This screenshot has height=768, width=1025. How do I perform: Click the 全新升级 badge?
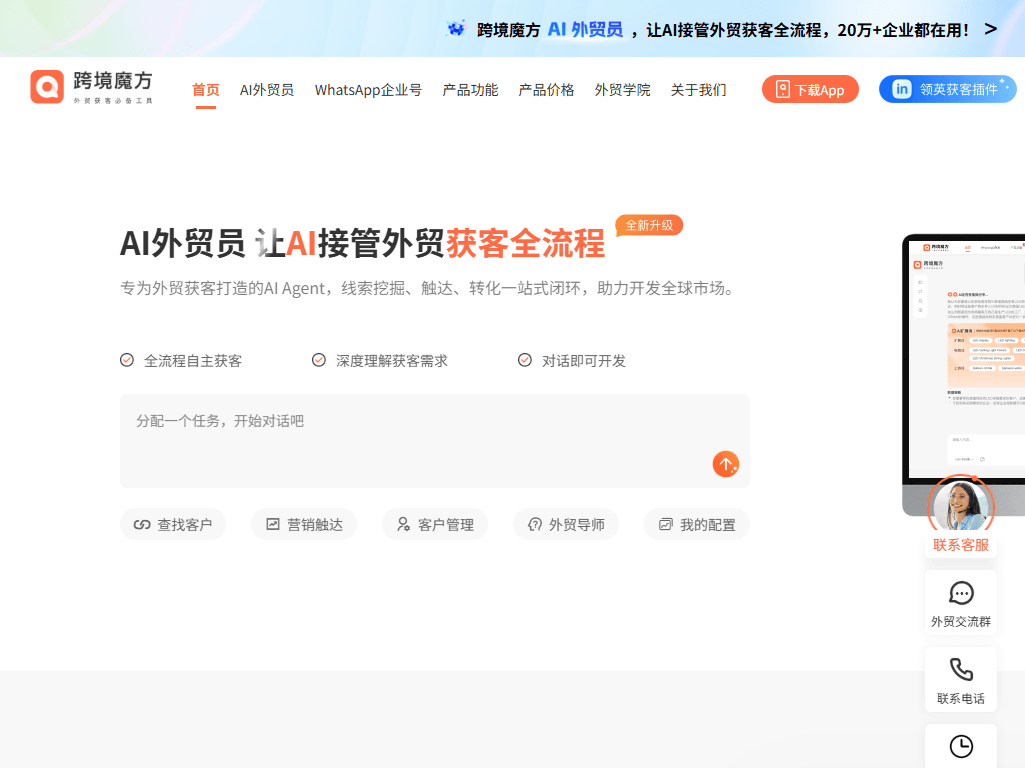coord(649,225)
